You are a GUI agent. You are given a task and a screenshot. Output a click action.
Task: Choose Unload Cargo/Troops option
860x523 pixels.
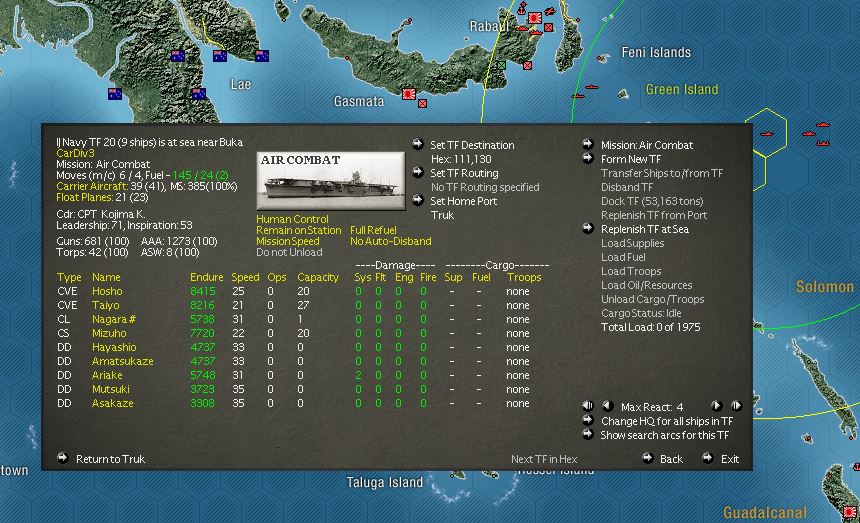click(x=653, y=299)
